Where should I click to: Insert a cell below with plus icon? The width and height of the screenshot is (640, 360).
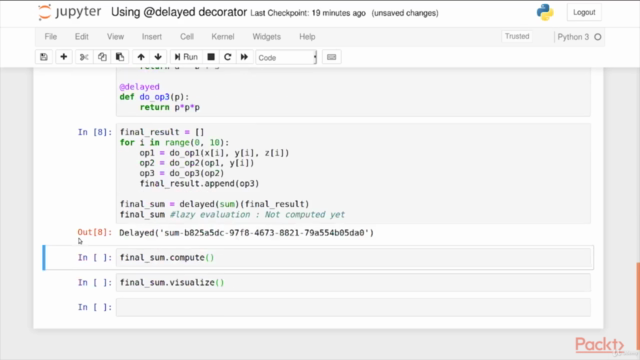coord(64,57)
